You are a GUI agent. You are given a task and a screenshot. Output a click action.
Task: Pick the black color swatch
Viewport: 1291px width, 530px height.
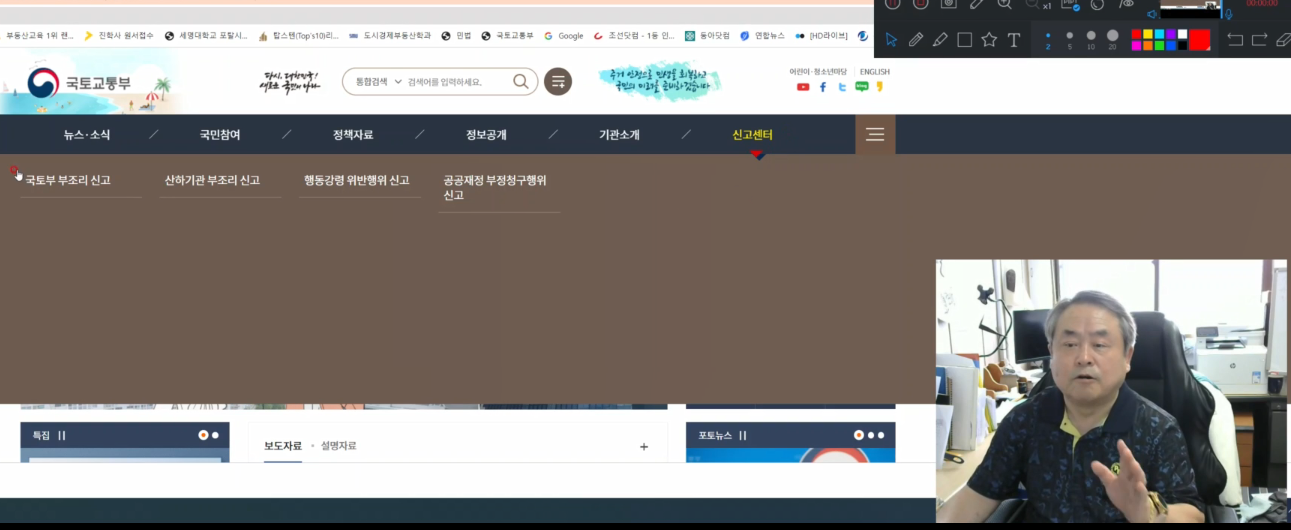click(1182, 45)
